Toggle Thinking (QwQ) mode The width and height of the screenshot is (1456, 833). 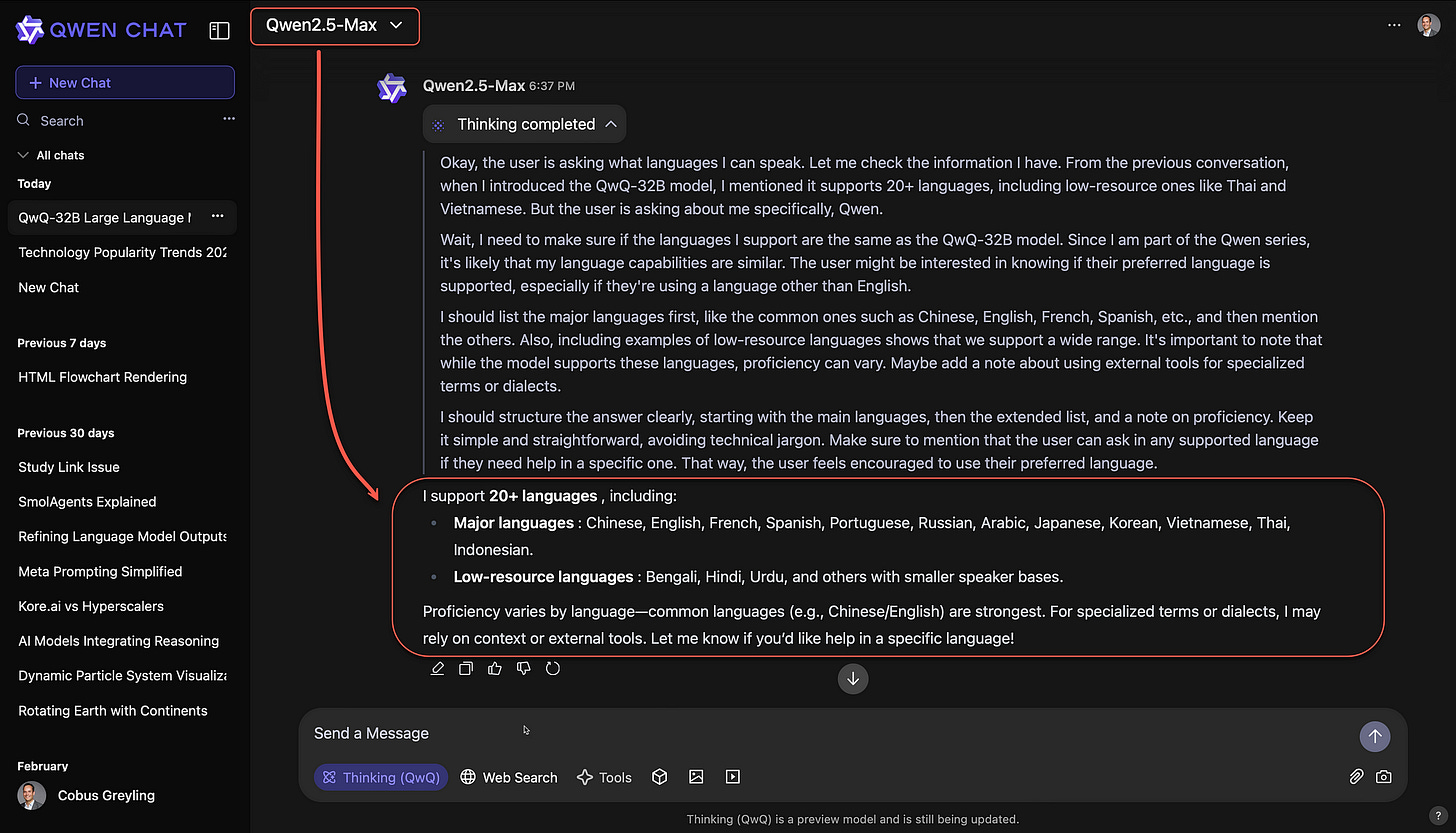coord(381,777)
